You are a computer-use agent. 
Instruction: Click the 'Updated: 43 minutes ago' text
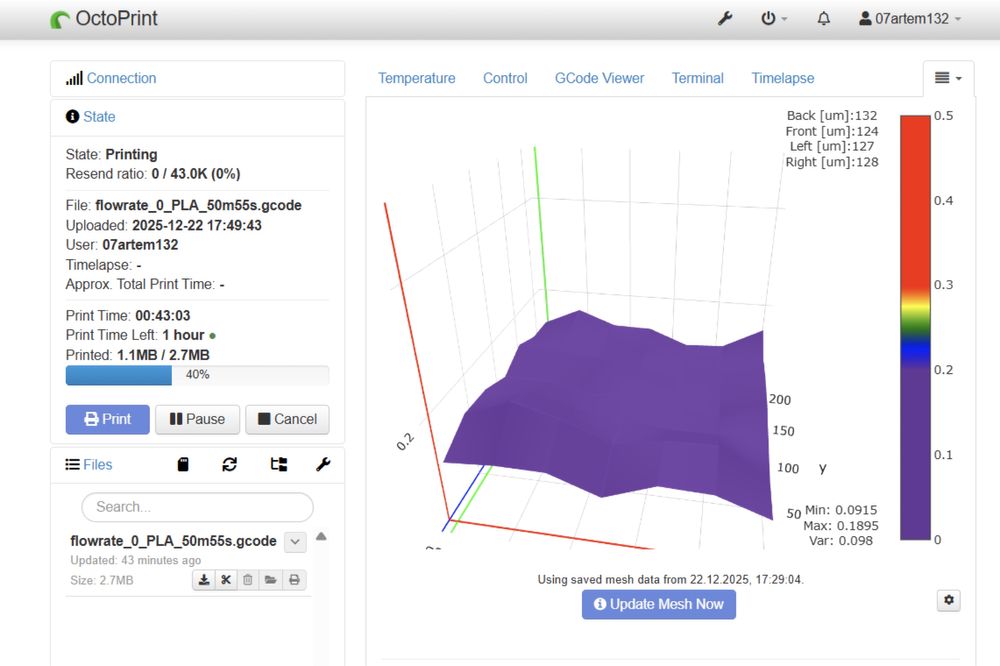136,560
